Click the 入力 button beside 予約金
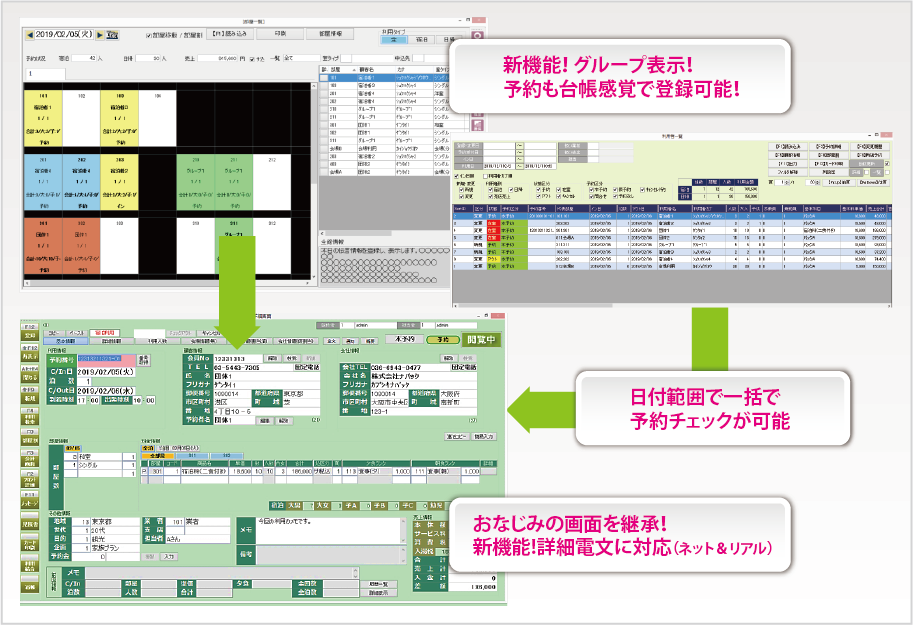The width and height of the screenshot is (913, 625). (169, 557)
